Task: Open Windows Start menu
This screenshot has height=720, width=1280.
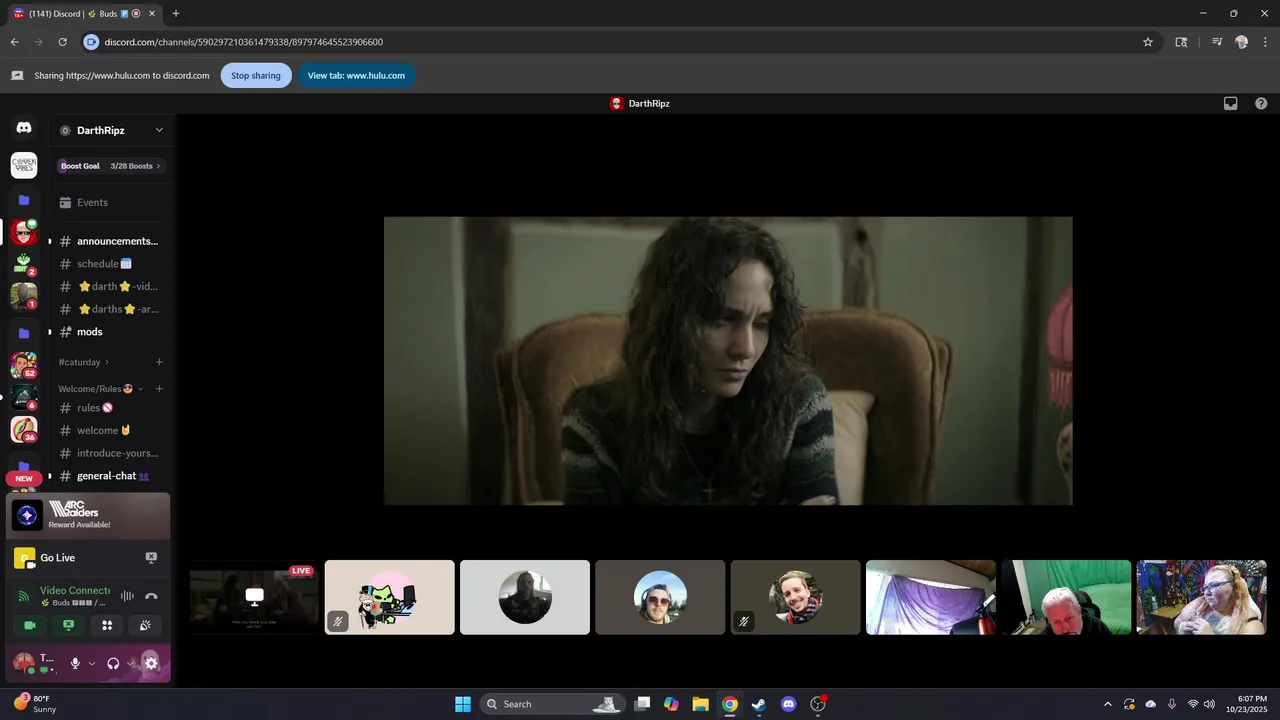Action: 463,704
